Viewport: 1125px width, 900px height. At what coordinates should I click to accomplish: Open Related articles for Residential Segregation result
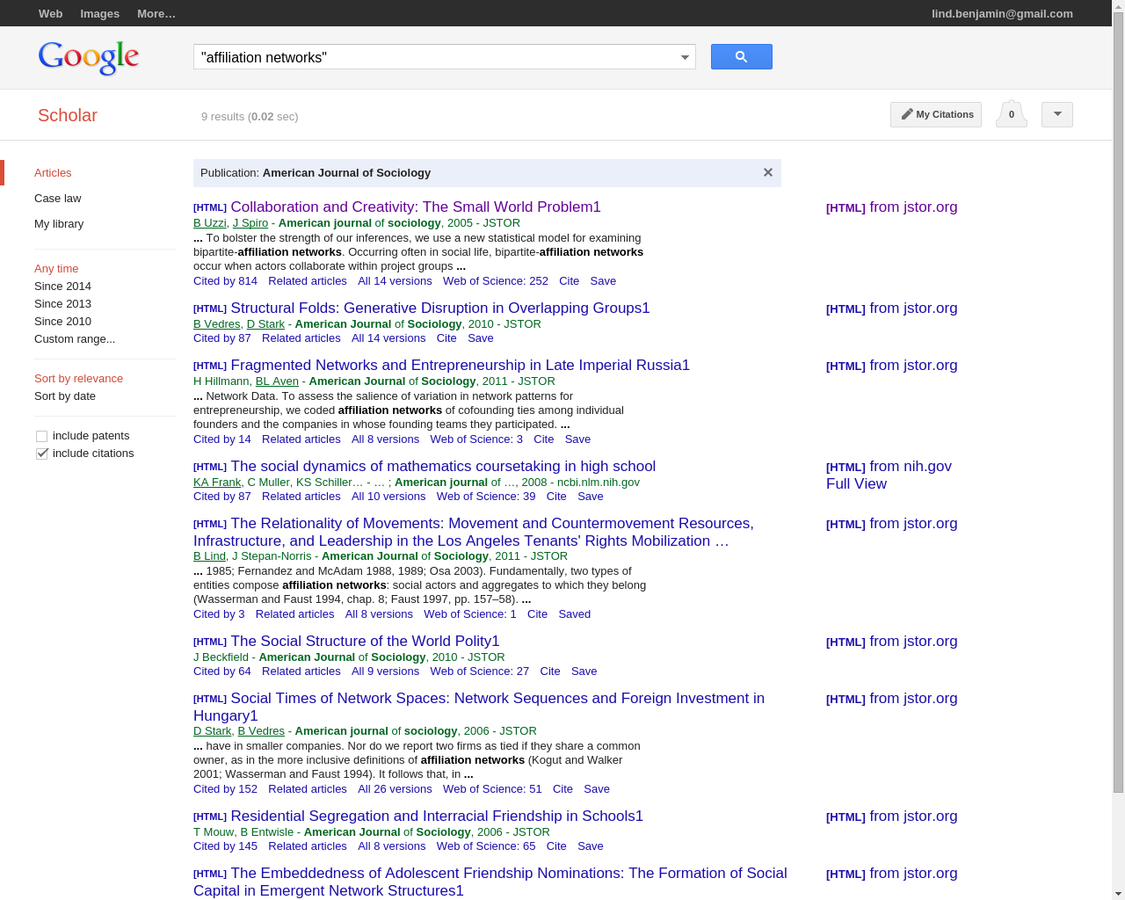point(307,846)
